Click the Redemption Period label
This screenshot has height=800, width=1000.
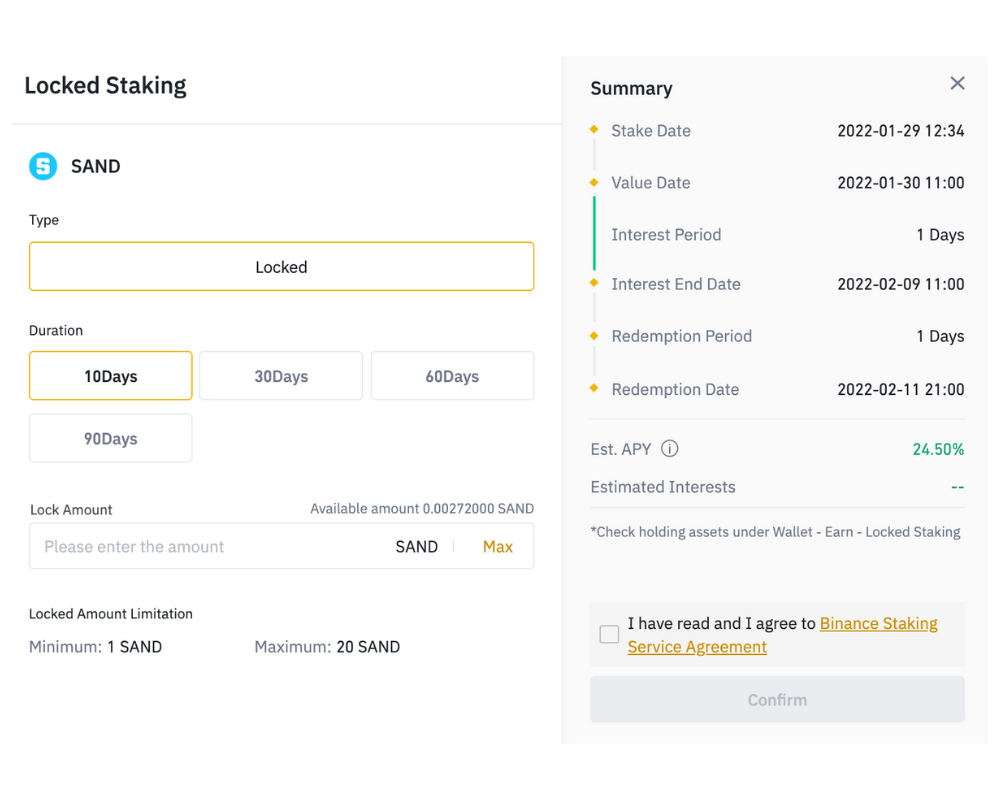click(x=681, y=336)
